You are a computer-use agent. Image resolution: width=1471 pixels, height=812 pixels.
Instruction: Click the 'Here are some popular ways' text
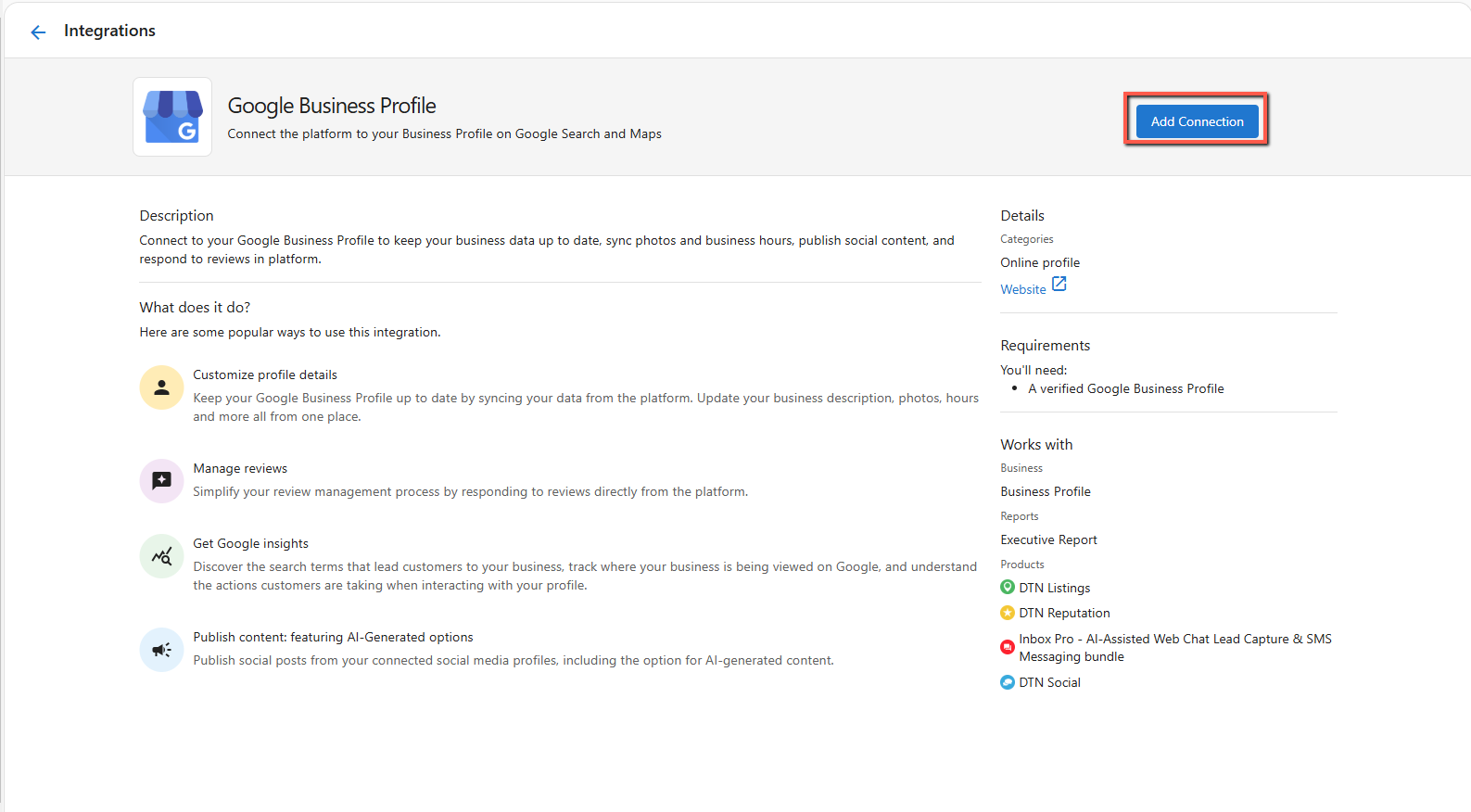tap(290, 332)
